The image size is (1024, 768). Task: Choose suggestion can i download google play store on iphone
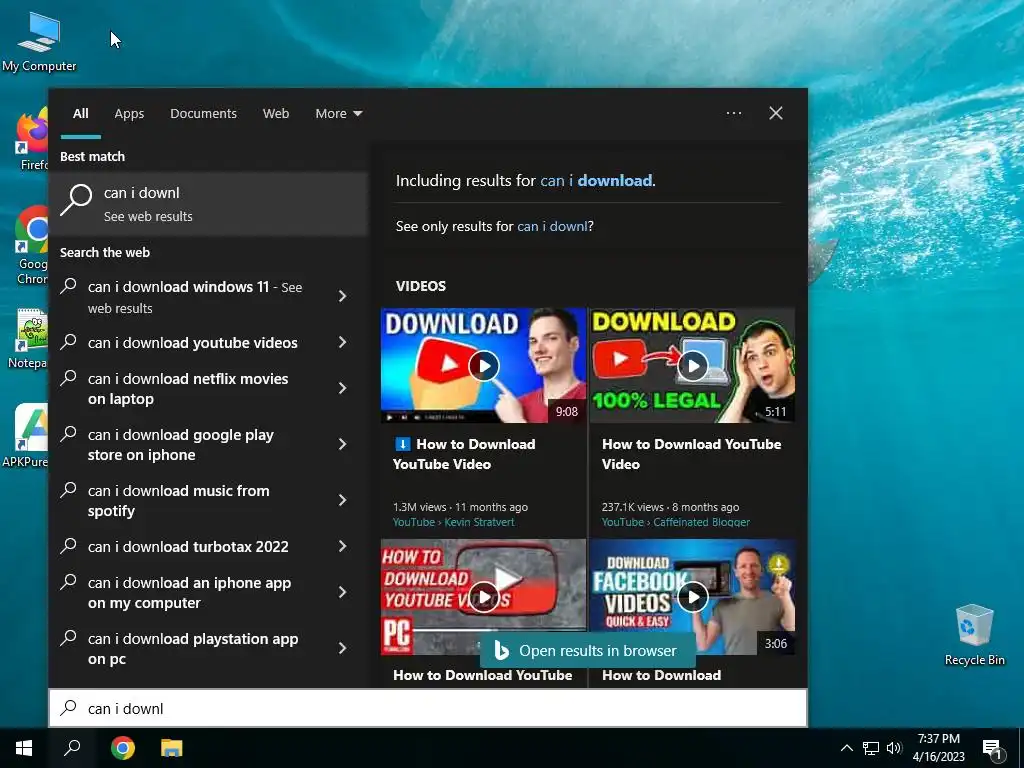click(181, 445)
